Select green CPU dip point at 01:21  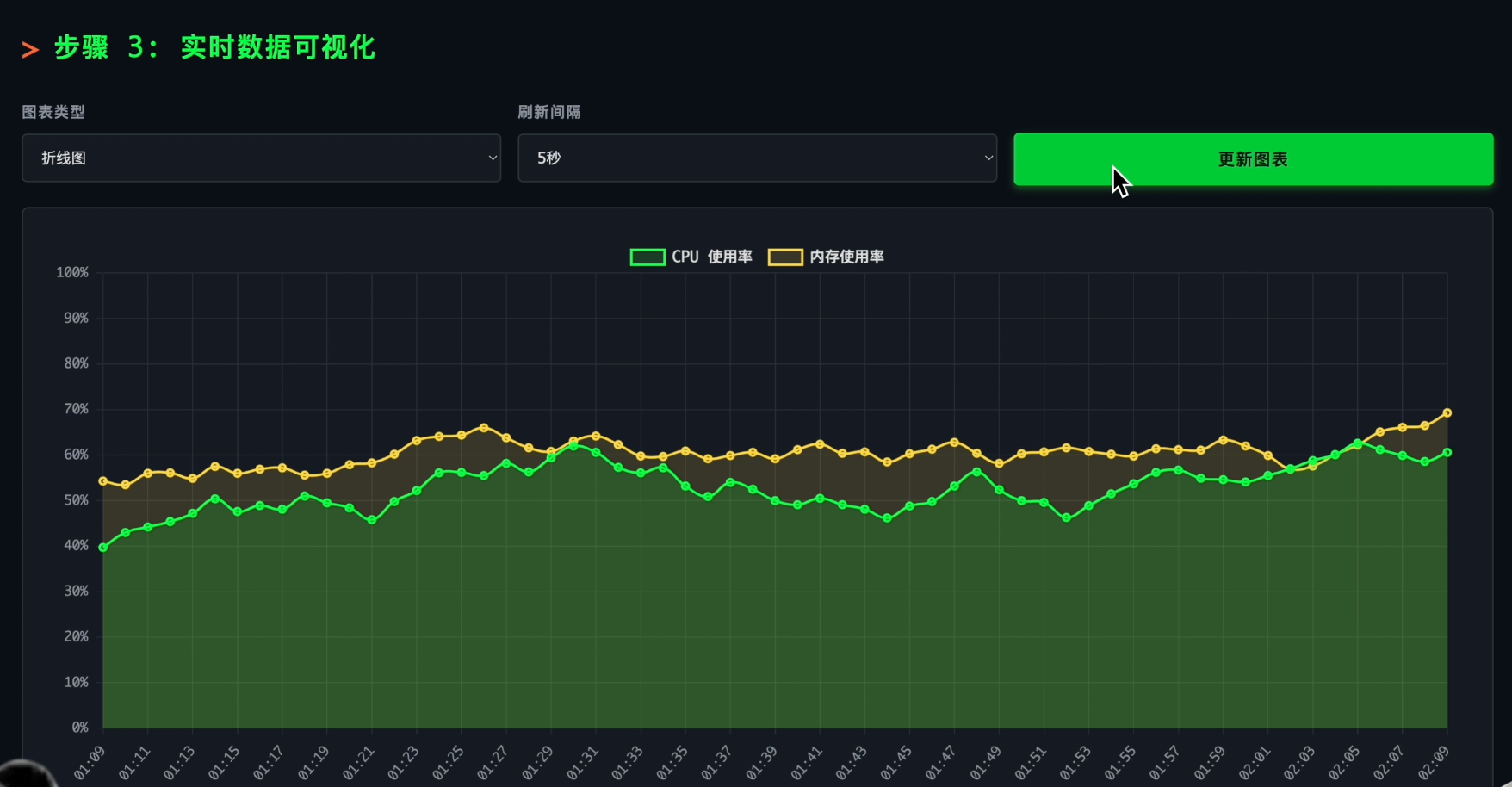(x=372, y=520)
